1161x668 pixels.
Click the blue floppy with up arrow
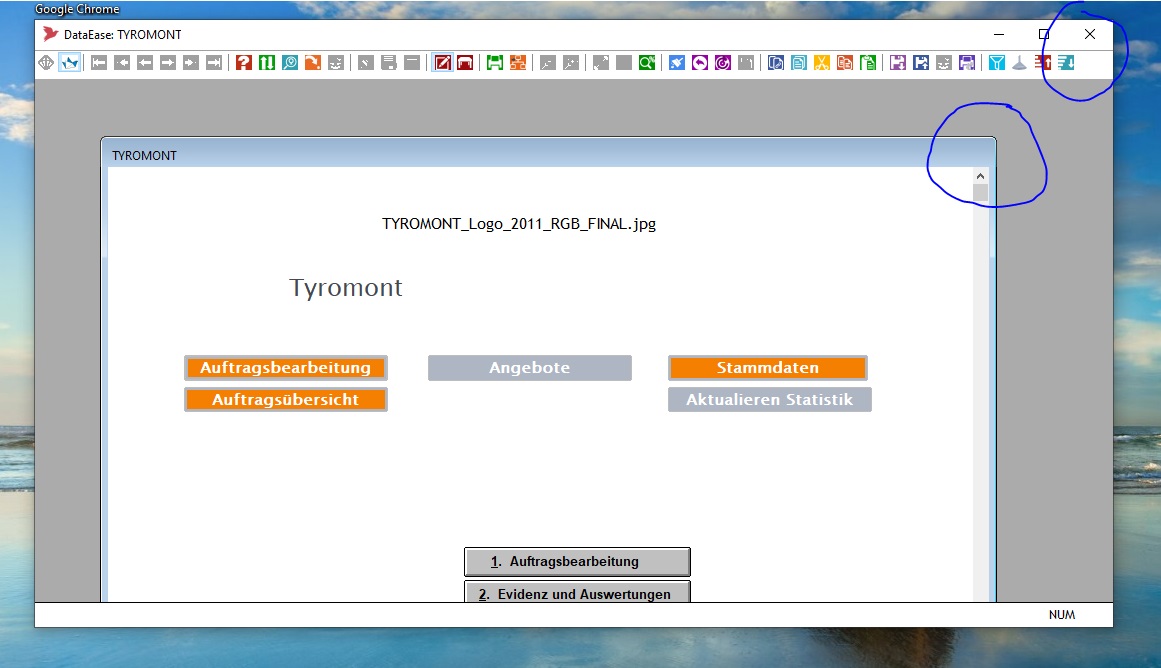921,63
